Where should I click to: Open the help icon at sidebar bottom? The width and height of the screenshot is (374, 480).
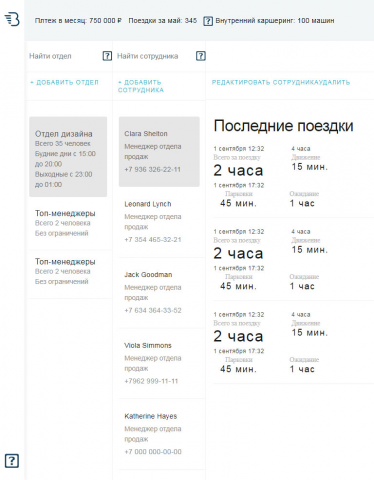click(x=12, y=461)
